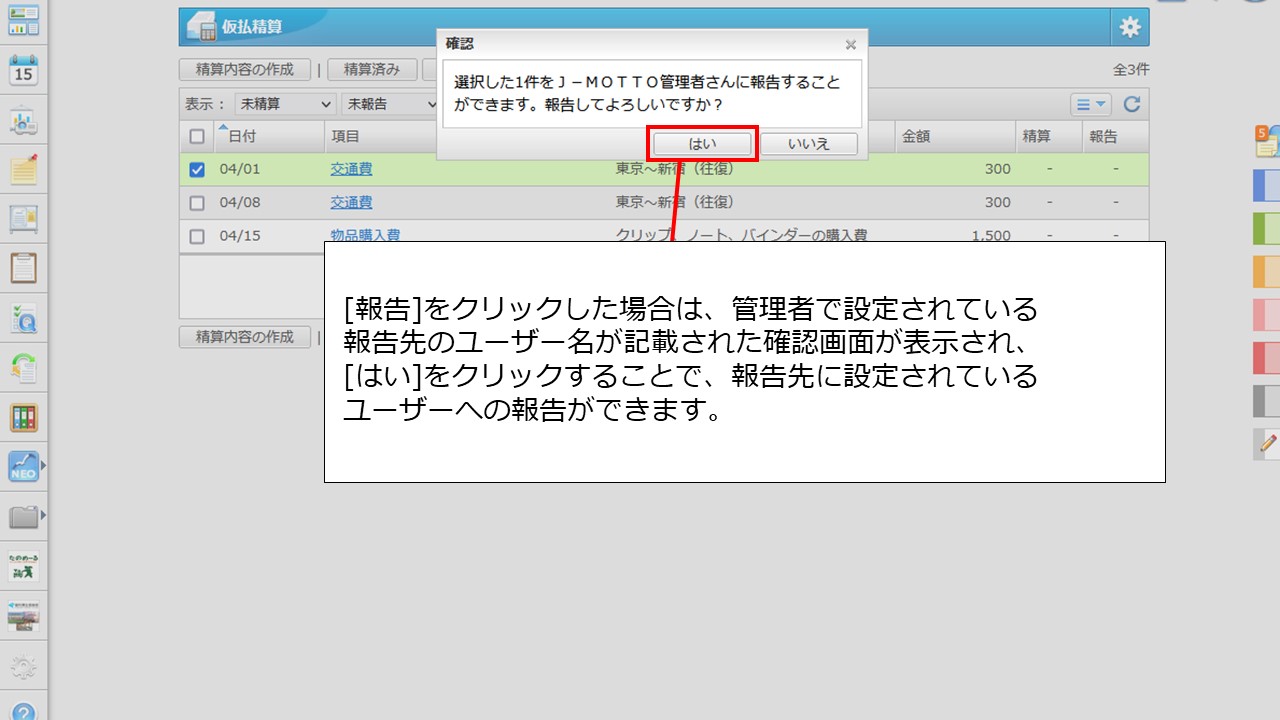Screen dimensions: 1280x720
Task: Open the 交通費 link in 04/01 row
Action: [351, 170]
